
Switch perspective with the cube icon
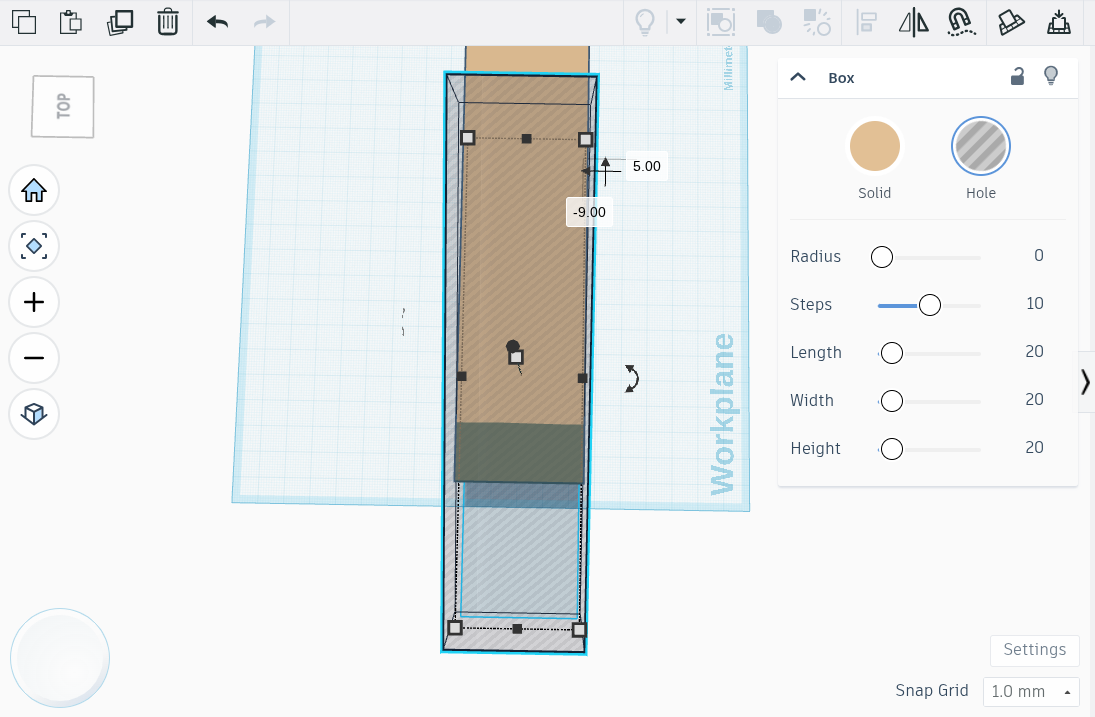click(x=34, y=414)
